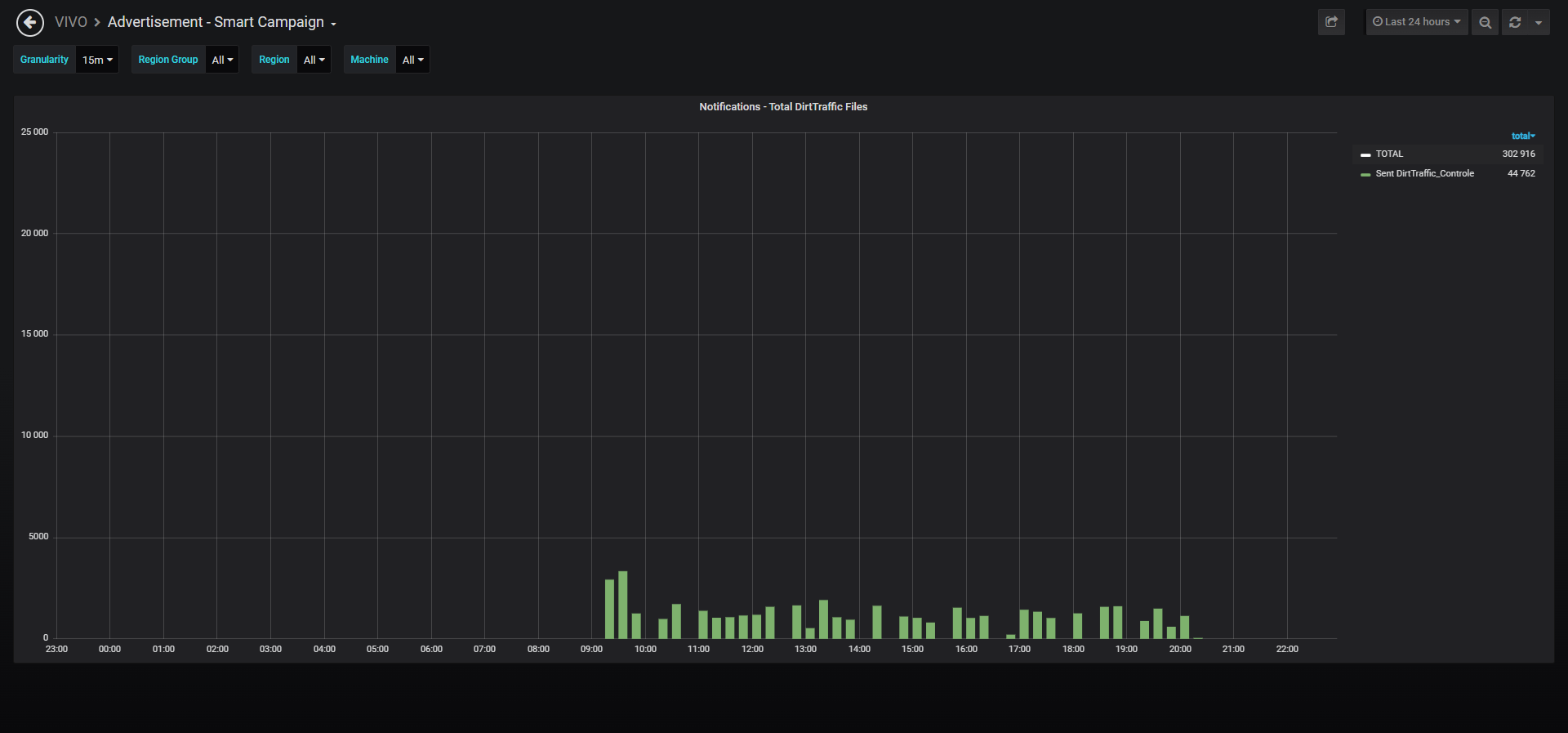Viewport: 1568px width, 733px height.
Task: Toggle Sent DirtTraffic_Controle series in legend
Action: 1424,173
